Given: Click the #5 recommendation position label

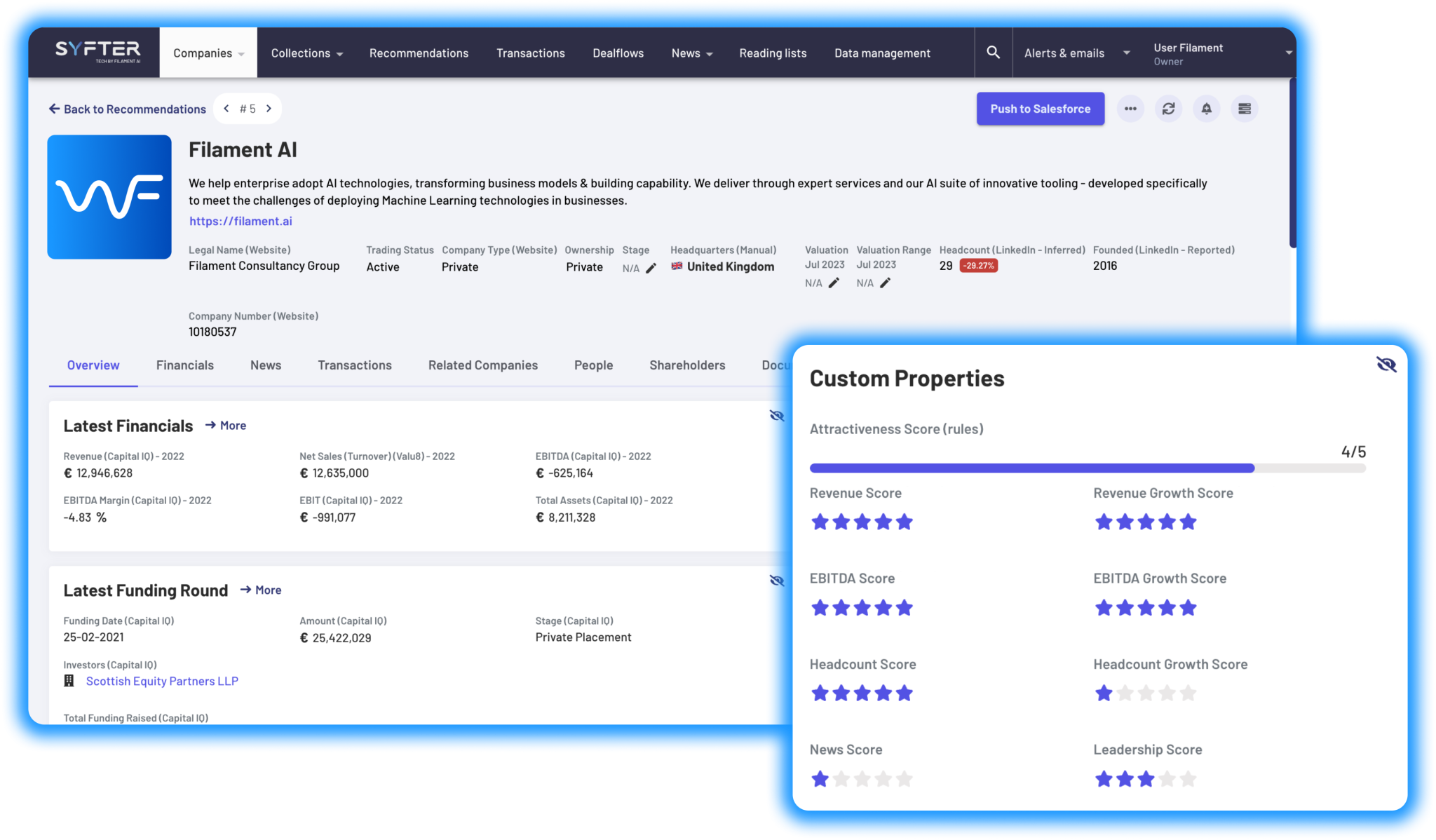Looking at the screenshot, I should (248, 109).
